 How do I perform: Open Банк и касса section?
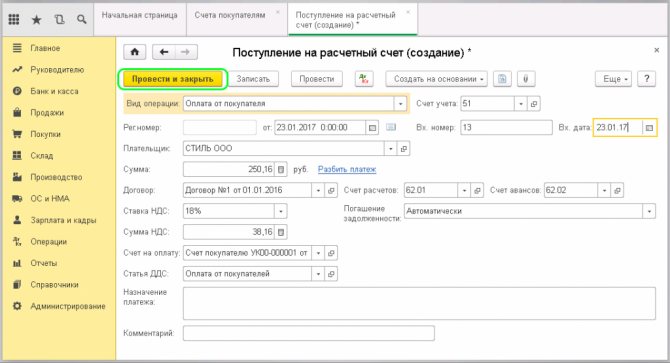54,91
